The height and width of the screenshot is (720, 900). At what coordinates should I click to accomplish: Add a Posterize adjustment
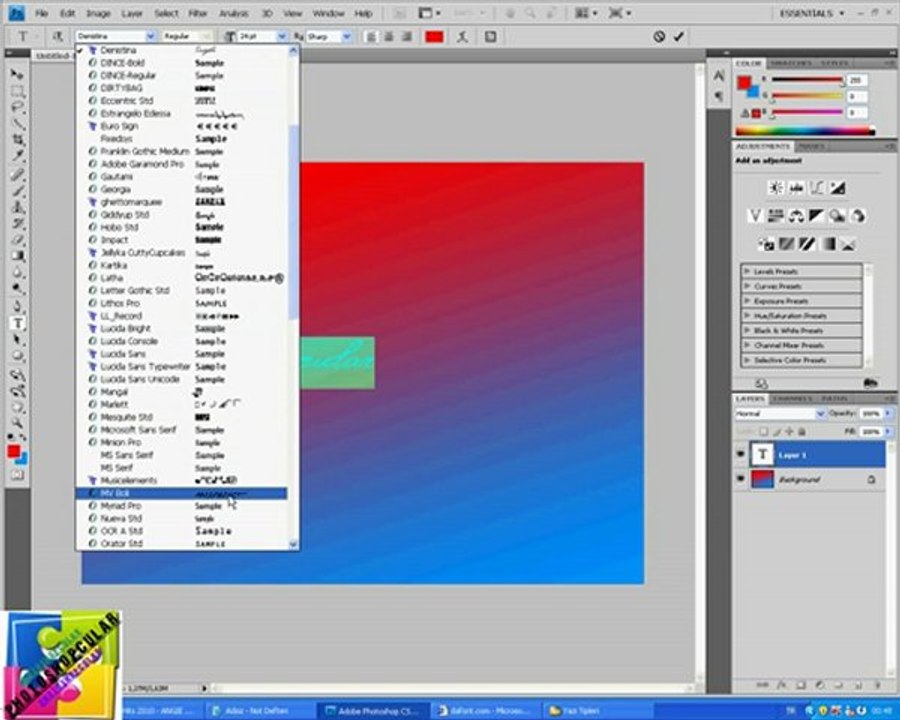click(787, 245)
